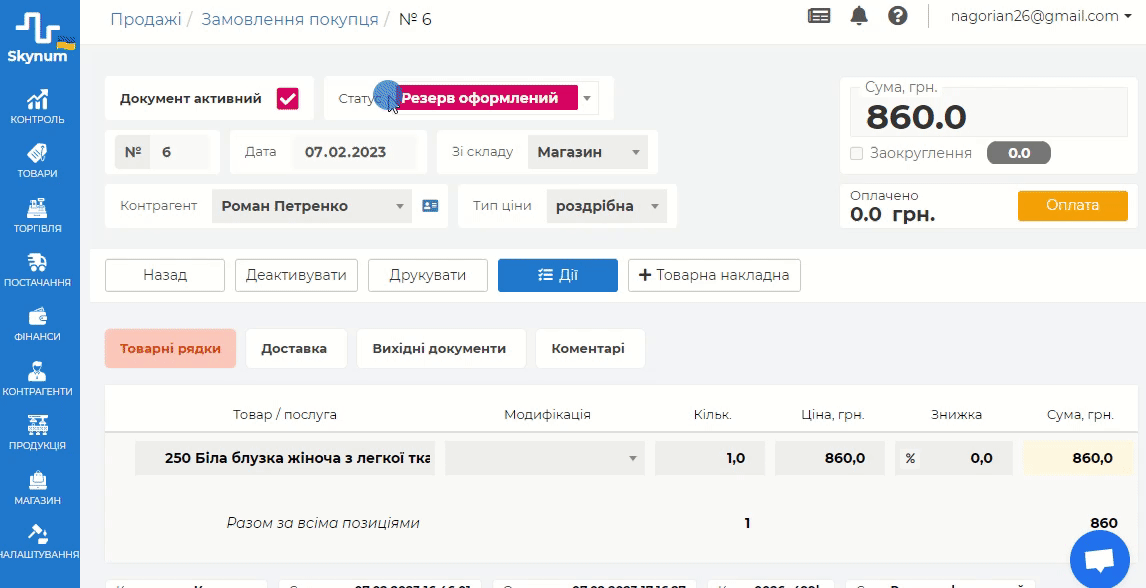1146x588 pixels.
Task: Open the help question mark icon
Action: point(898,16)
